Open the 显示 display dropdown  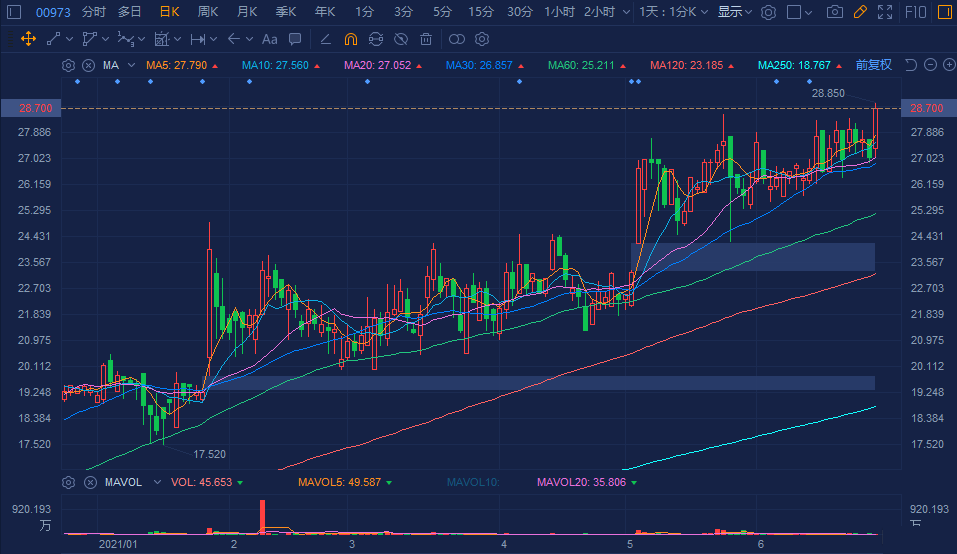tap(735, 12)
